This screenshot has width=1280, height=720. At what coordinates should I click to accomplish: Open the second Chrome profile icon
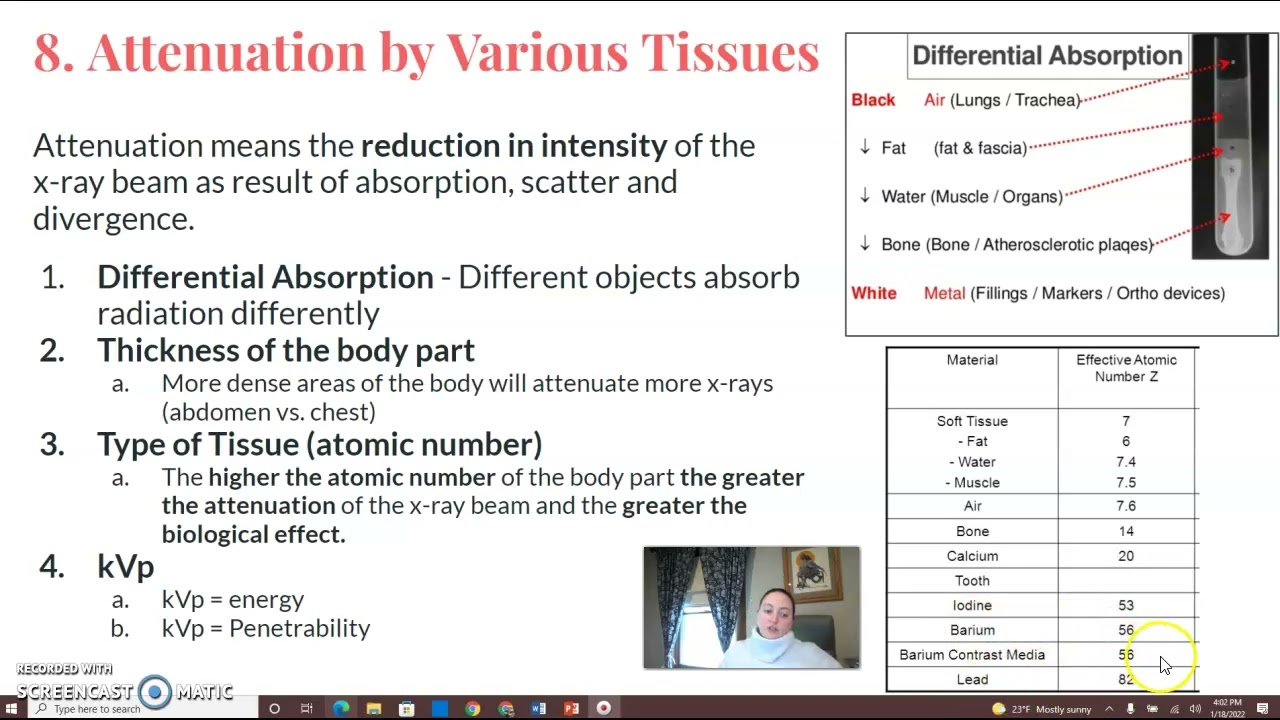tap(506, 709)
